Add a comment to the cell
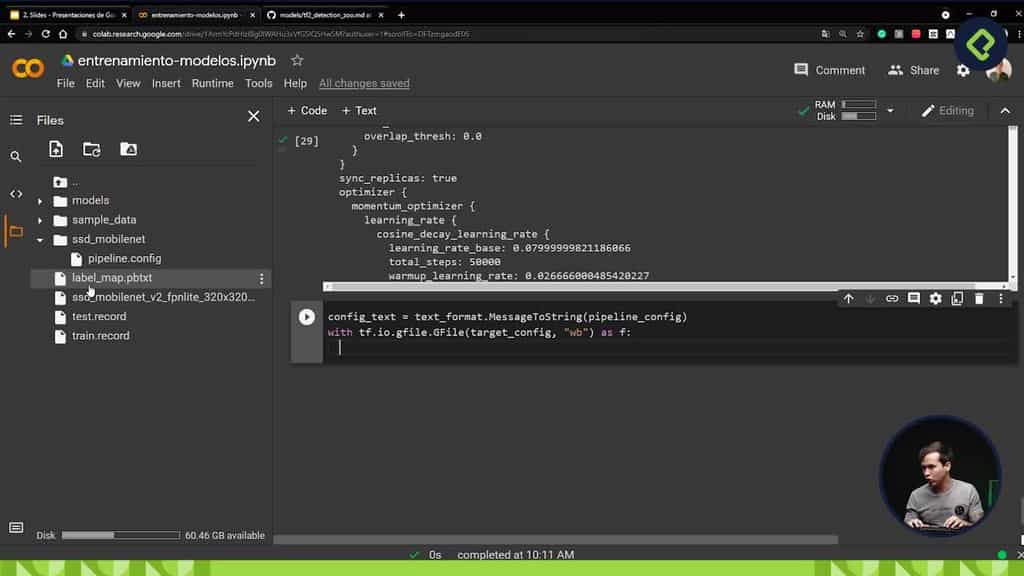The image size is (1024, 576). (x=914, y=298)
